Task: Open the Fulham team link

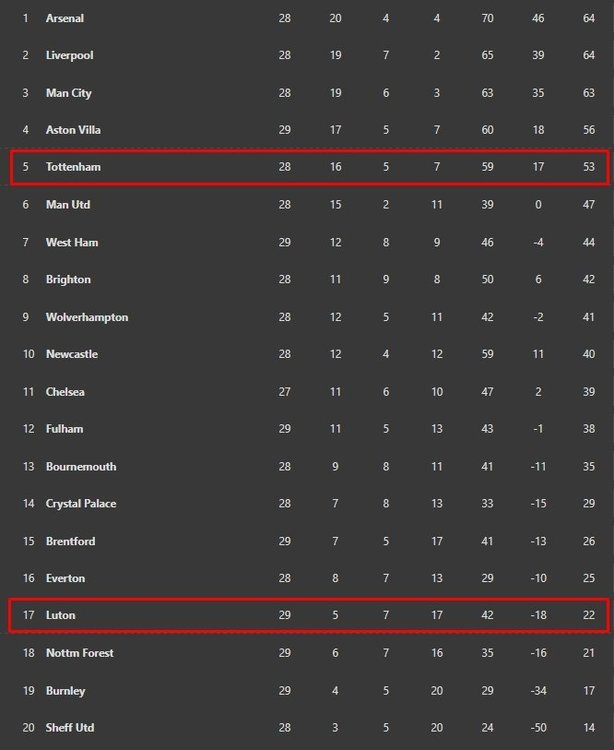Action: [64, 429]
